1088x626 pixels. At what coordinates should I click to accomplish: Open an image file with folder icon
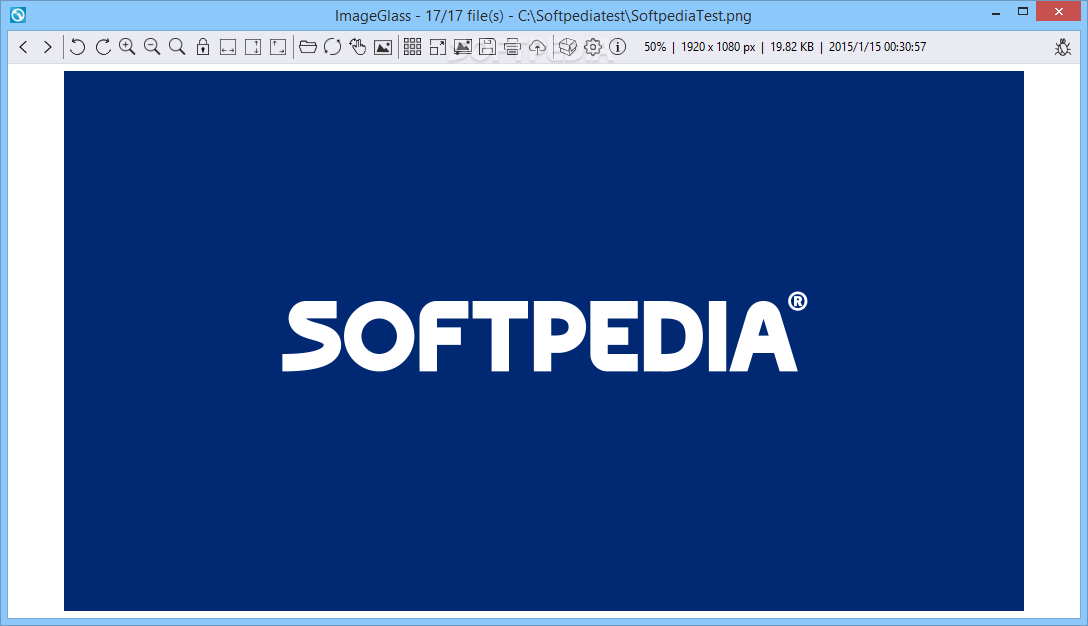click(307, 47)
